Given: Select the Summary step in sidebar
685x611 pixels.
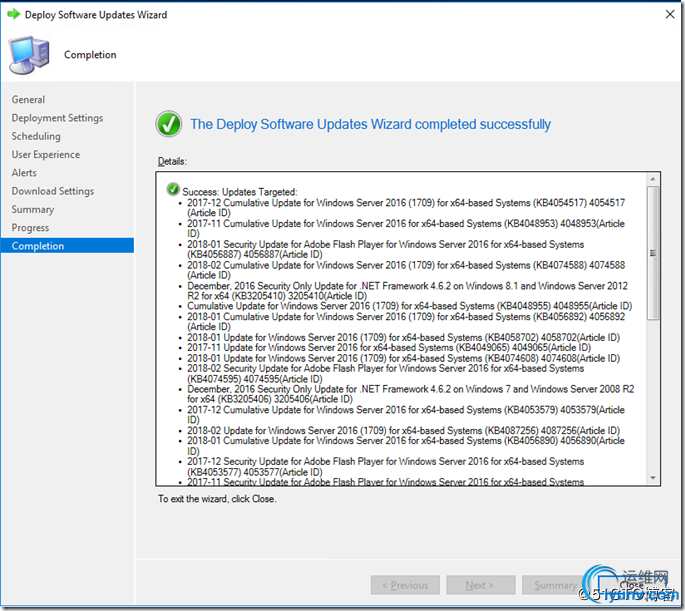Looking at the screenshot, I should 33,210.
